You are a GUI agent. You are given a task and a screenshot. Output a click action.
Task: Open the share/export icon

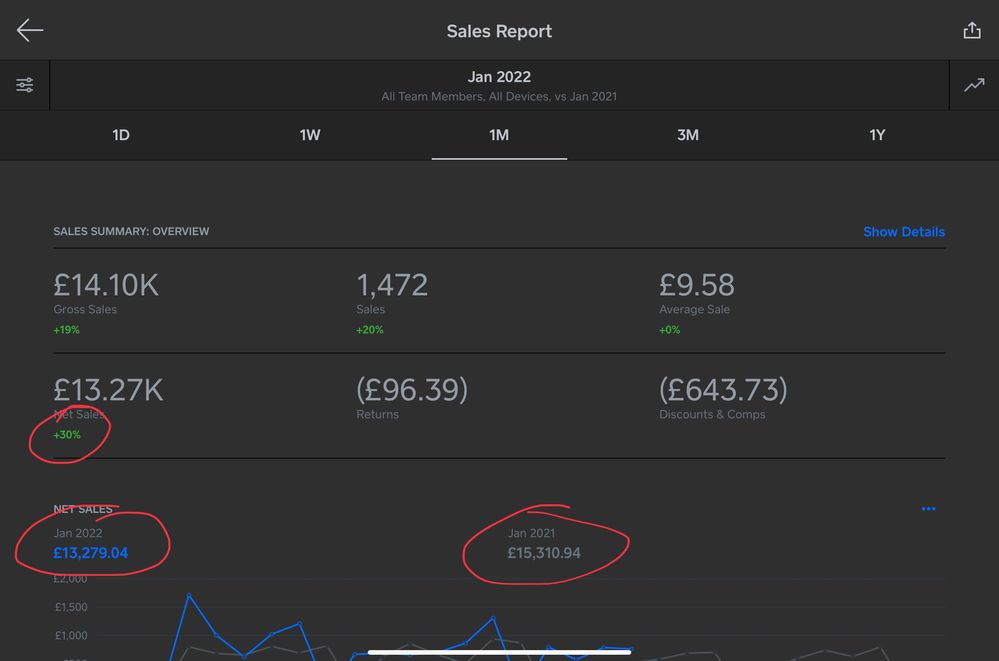pyautogui.click(x=971, y=31)
